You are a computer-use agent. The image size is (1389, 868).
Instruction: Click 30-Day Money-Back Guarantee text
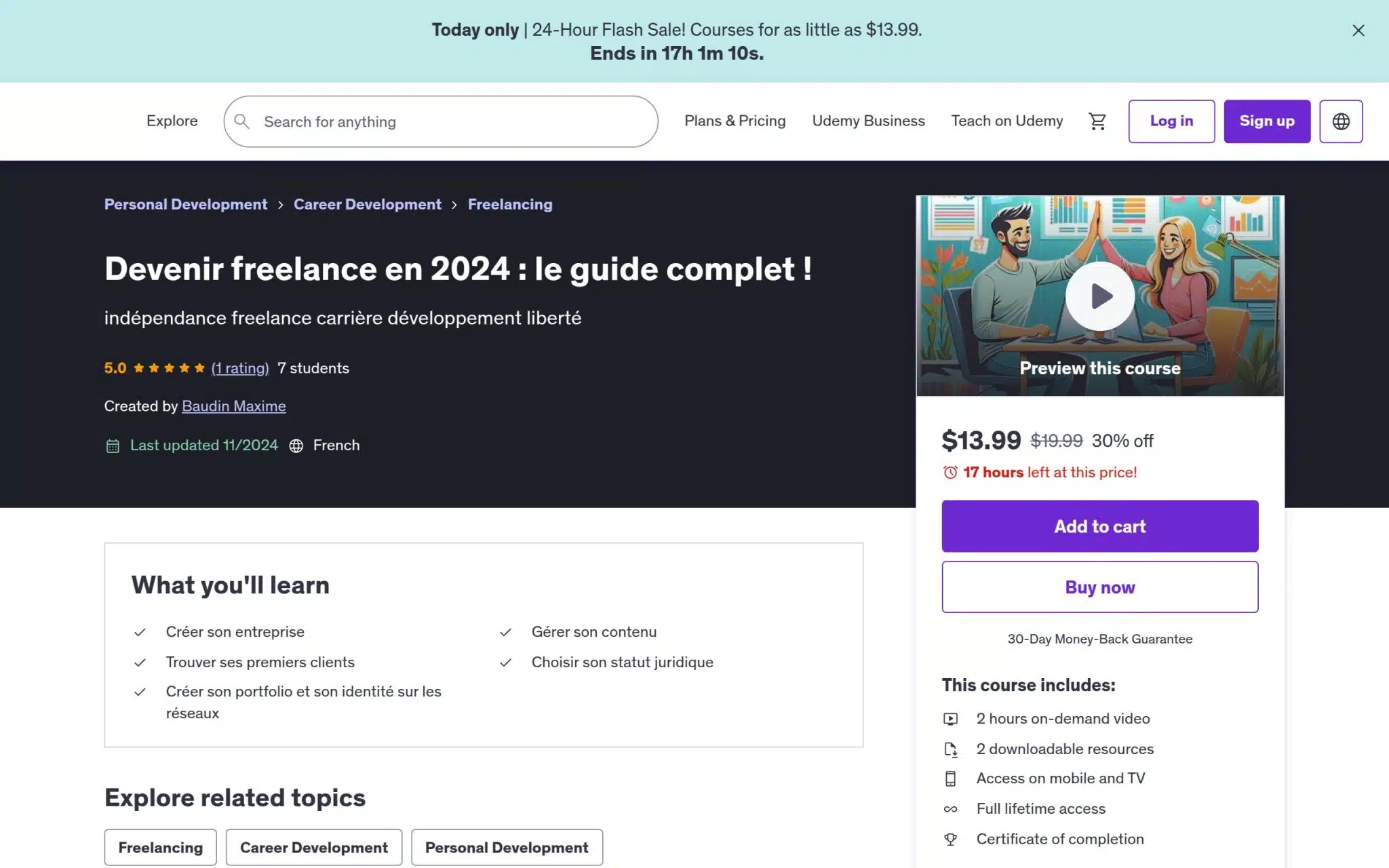tap(1099, 639)
